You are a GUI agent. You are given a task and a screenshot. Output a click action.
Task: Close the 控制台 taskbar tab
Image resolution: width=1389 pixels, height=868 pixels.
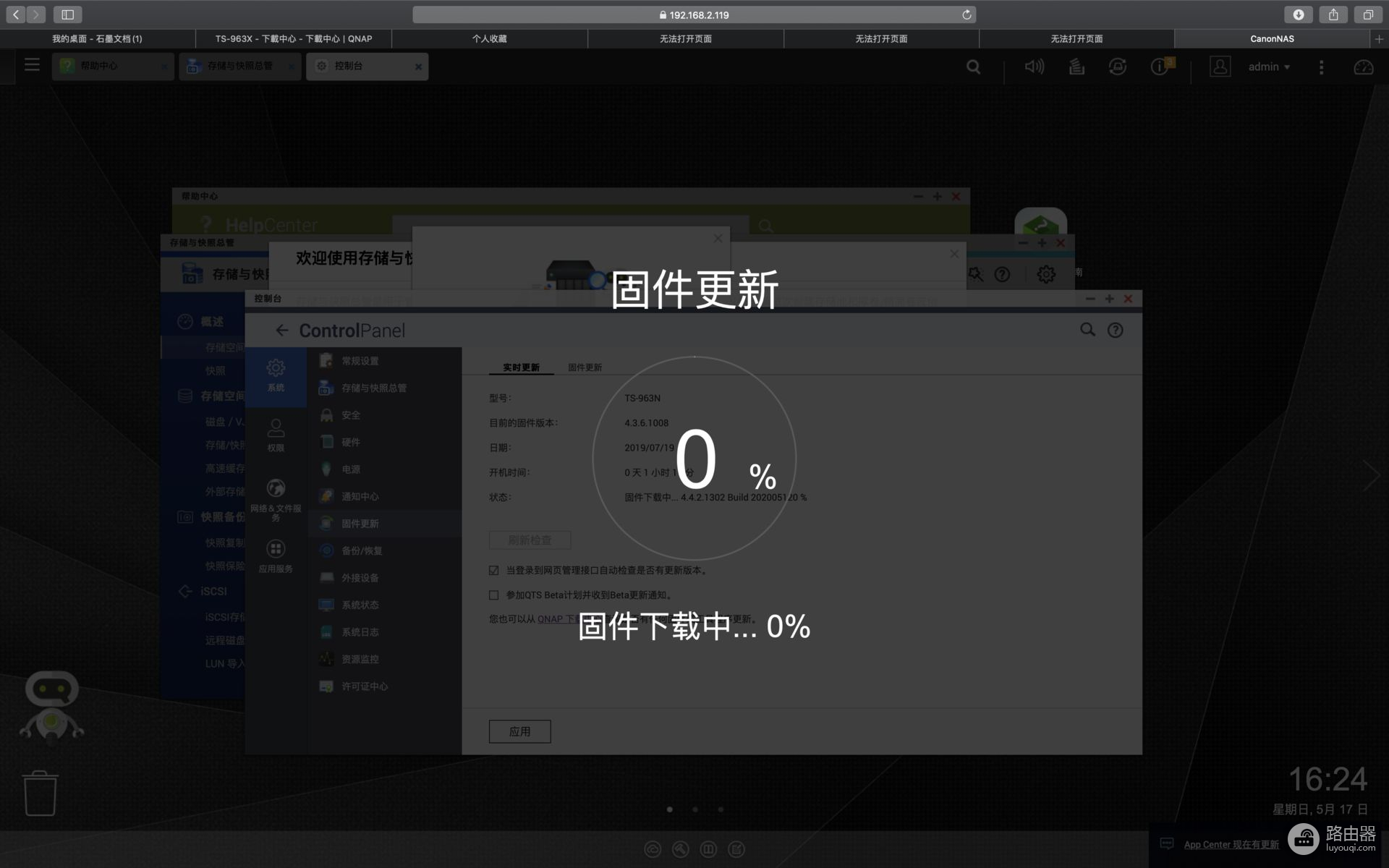(x=418, y=67)
